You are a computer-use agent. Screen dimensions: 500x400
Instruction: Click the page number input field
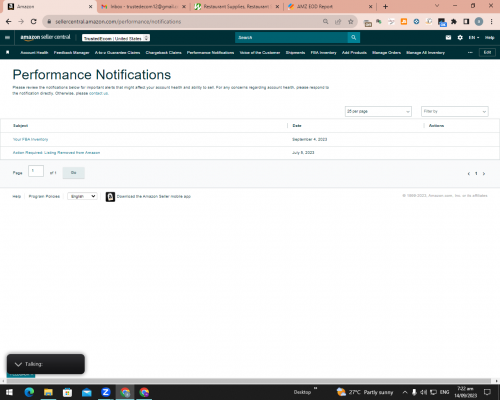tap(36, 171)
